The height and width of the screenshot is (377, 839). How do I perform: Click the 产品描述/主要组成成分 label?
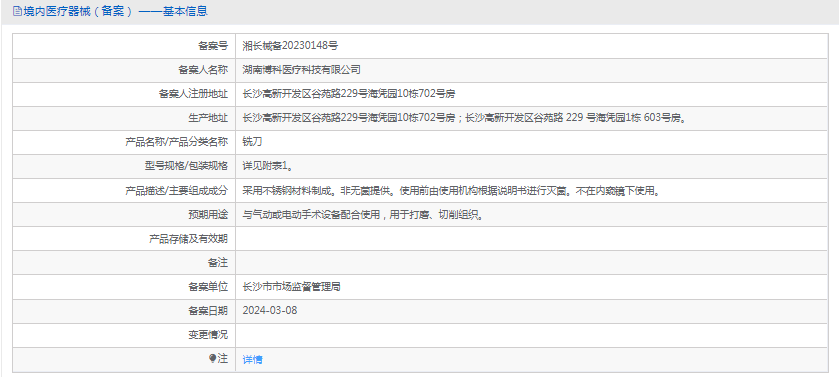177,190
